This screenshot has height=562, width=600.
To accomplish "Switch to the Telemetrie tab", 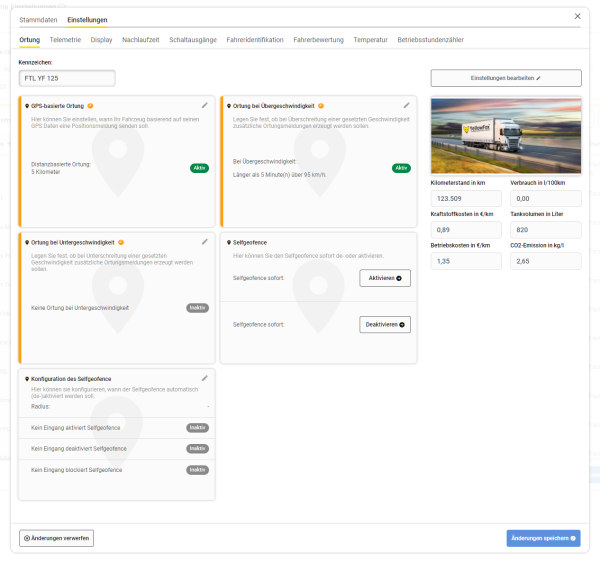I will click(65, 40).
